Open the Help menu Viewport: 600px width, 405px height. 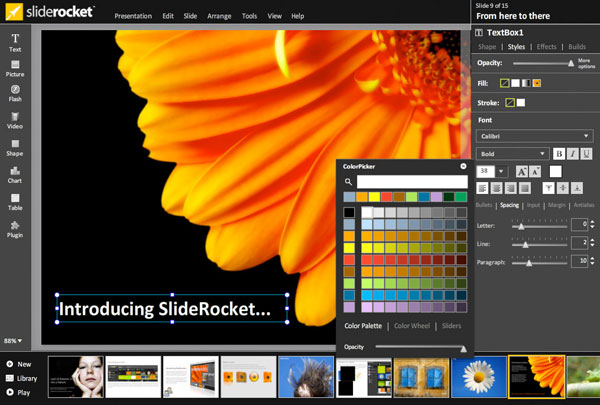[298, 16]
